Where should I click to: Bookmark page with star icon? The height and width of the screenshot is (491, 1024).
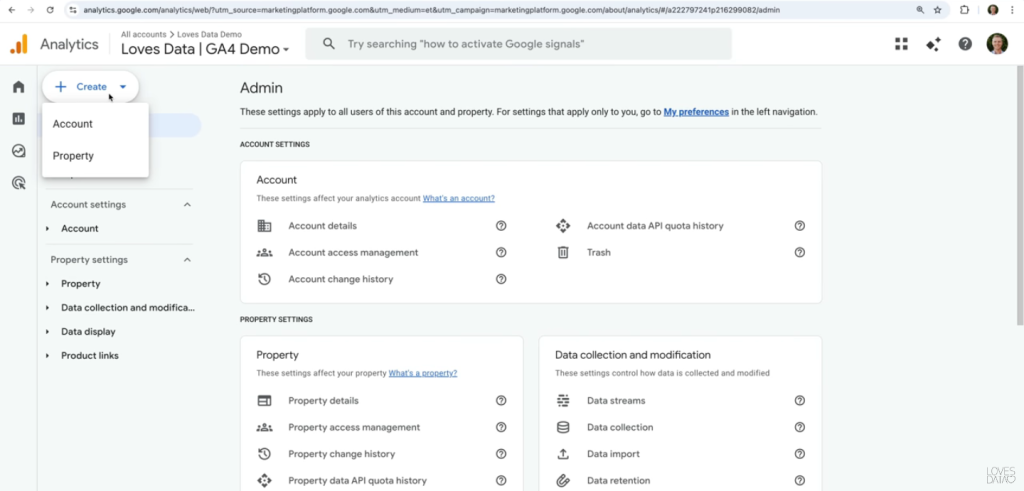938,10
